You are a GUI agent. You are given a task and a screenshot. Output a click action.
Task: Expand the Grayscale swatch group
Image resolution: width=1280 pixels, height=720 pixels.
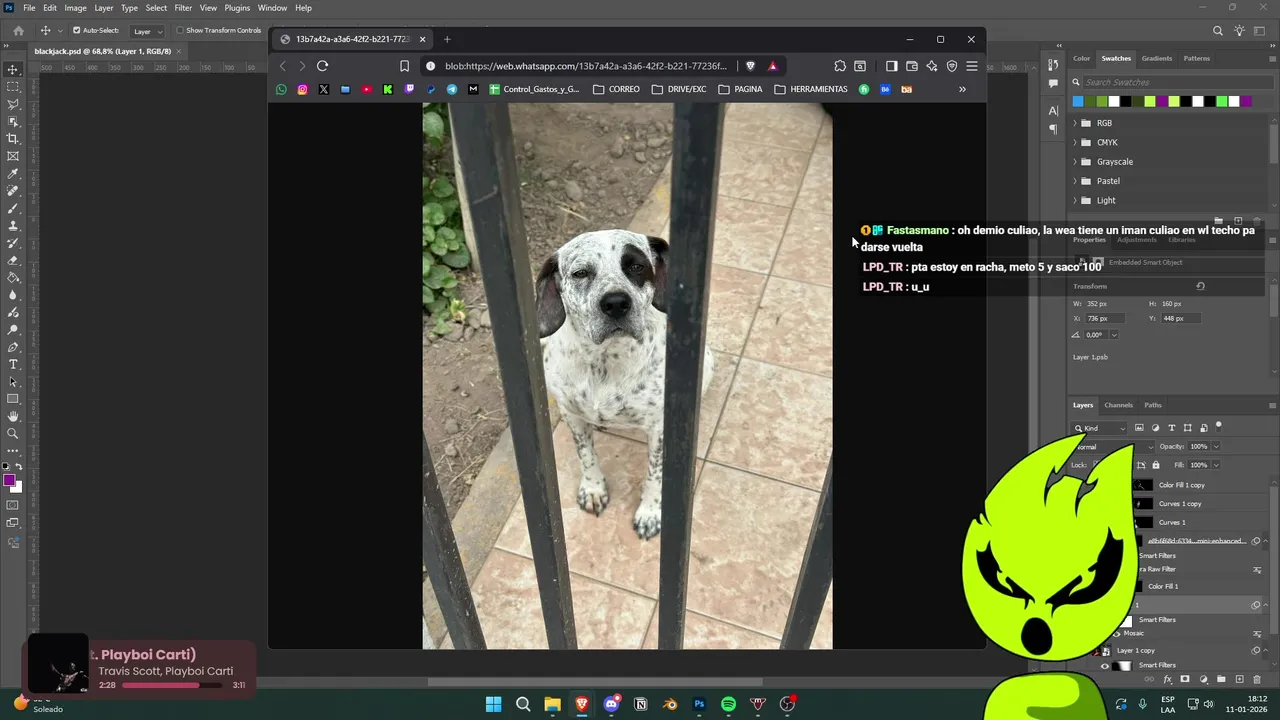tap(1075, 162)
